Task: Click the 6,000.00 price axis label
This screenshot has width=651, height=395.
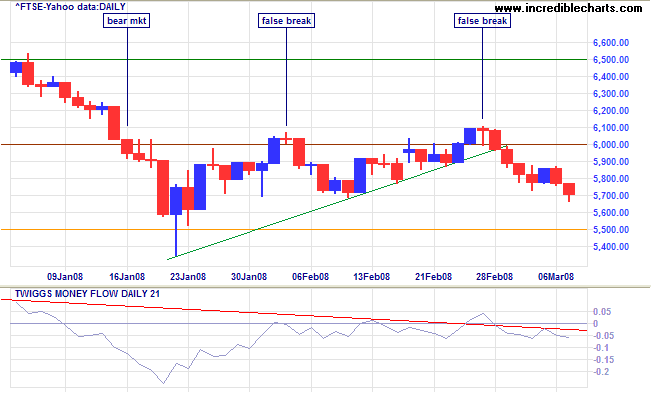Action: pos(611,145)
